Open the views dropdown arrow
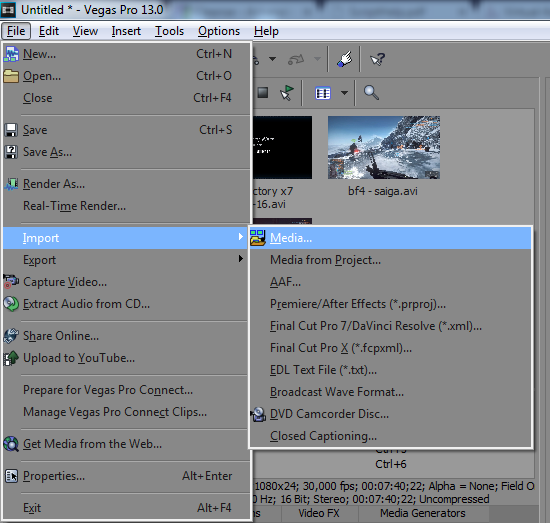550x523 pixels. click(x=344, y=93)
